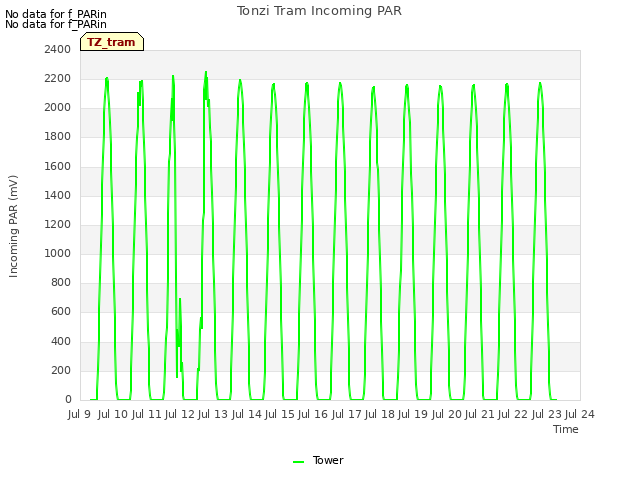Click the 1600 y-axis tick value
This screenshot has width=640, height=480.
tap(58, 166)
